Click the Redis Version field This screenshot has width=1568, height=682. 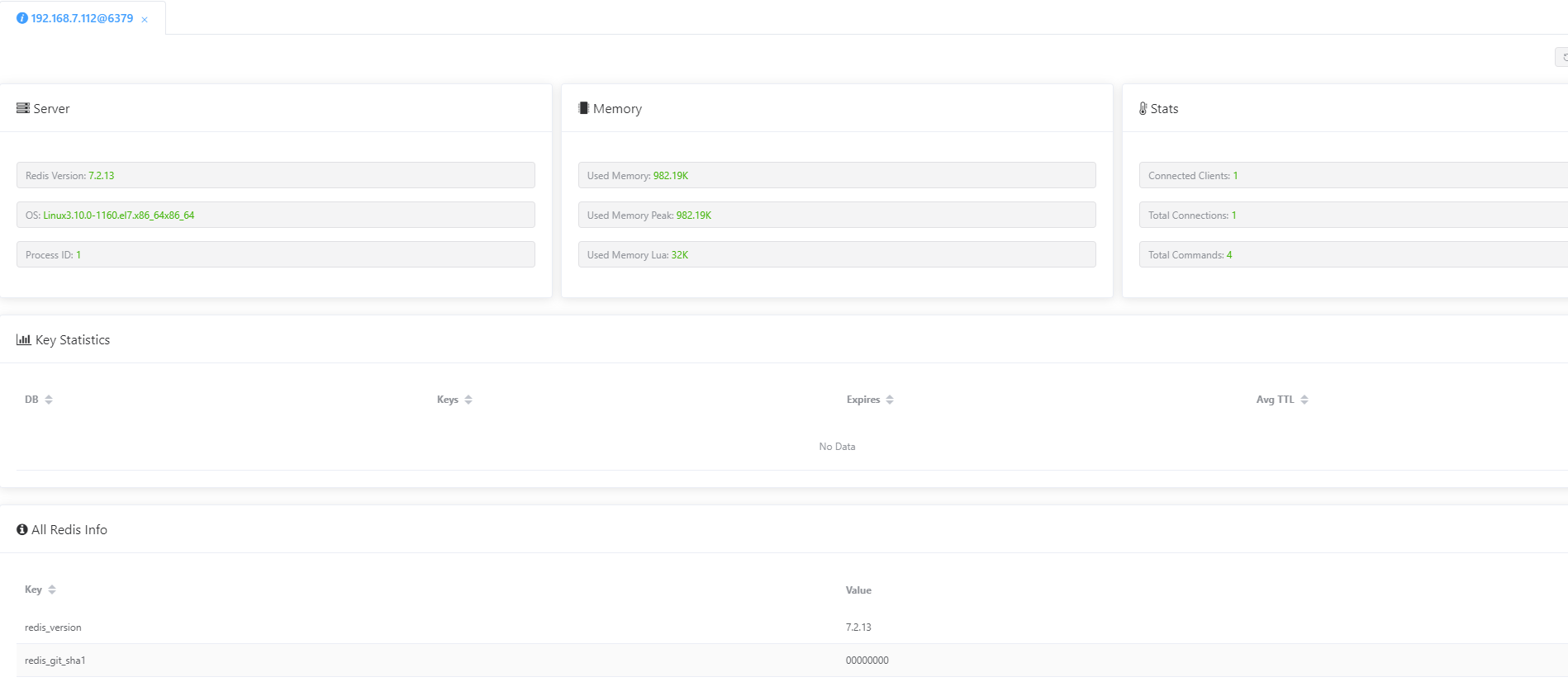coord(275,175)
